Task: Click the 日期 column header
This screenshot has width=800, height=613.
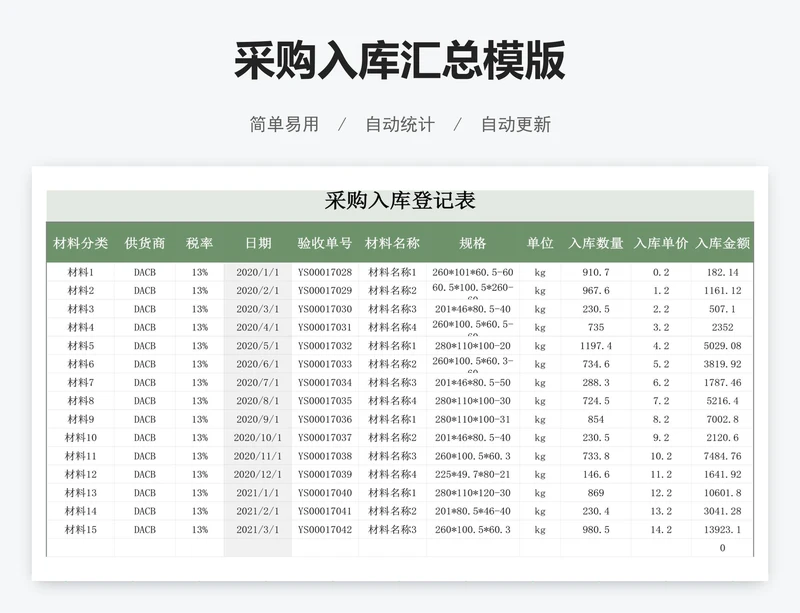Action: (258, 243)
